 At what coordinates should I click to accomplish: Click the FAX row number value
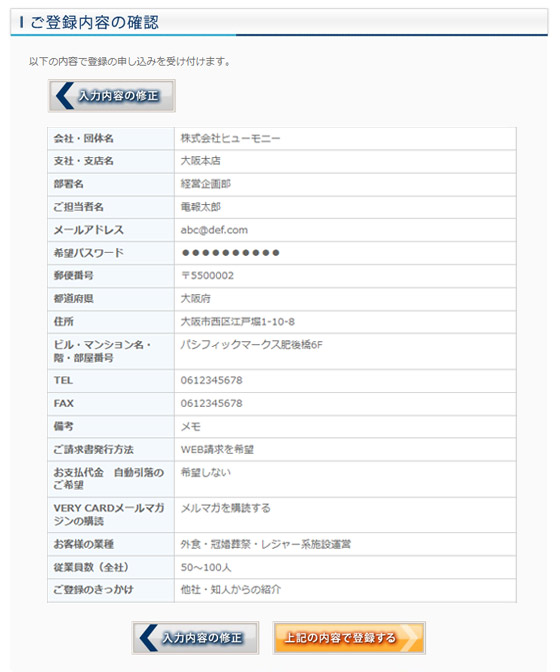tap(211, 403)
